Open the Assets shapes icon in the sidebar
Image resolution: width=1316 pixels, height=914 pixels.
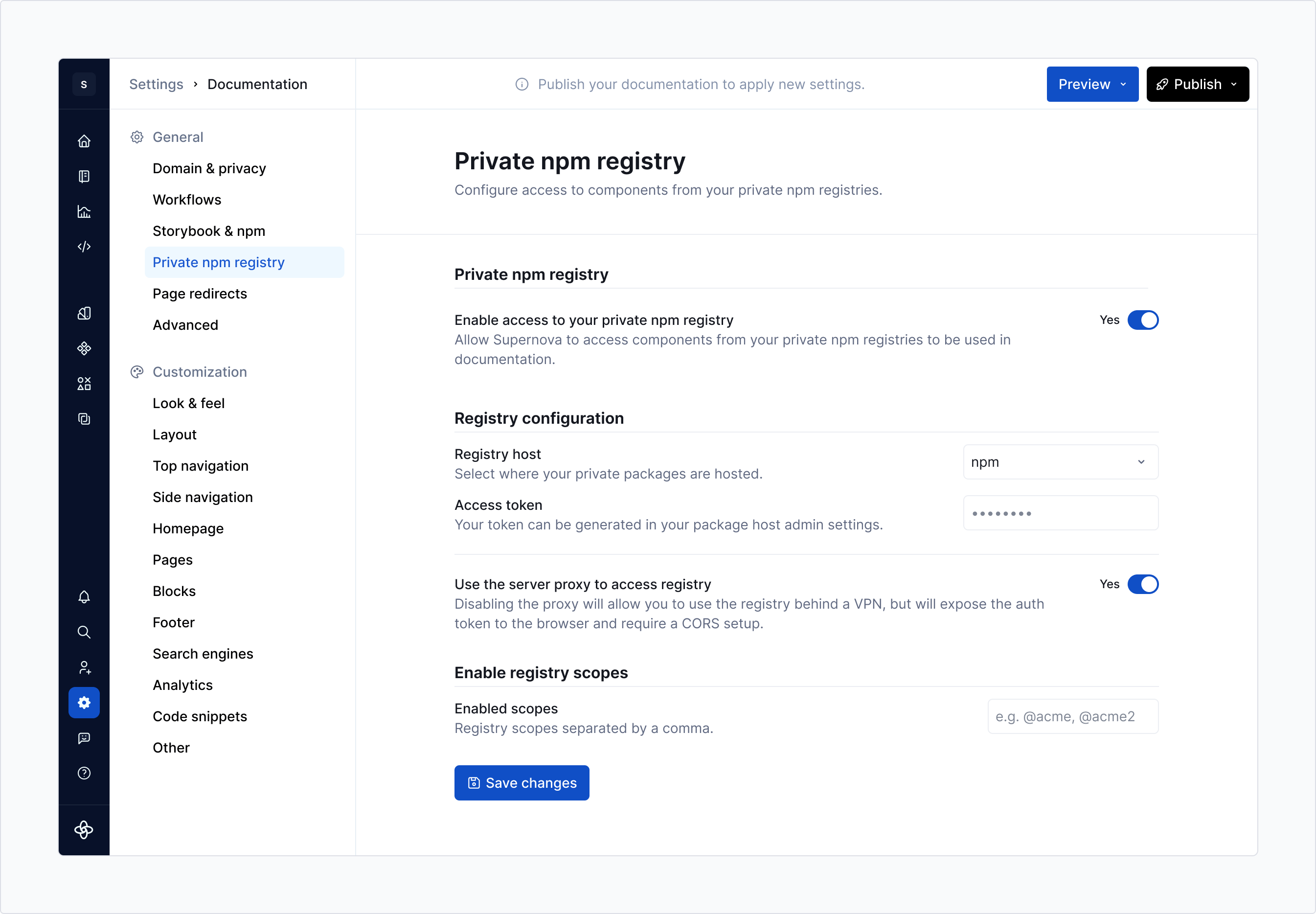[x=84, y=383]
